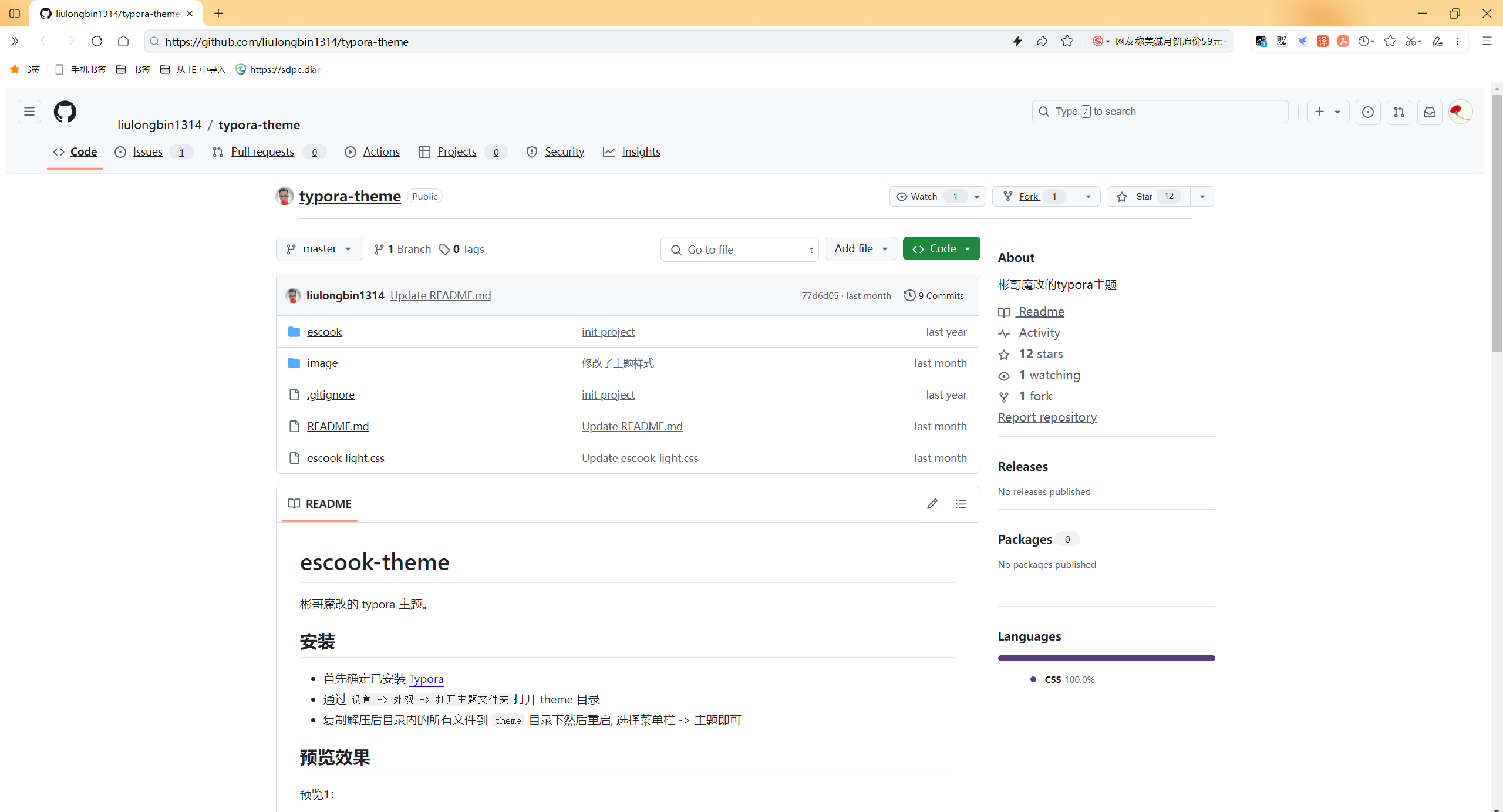Click the escook folder icon
Image resolution: width=1503 pixels, height=812 pixels.
click(x=294, y=332)
